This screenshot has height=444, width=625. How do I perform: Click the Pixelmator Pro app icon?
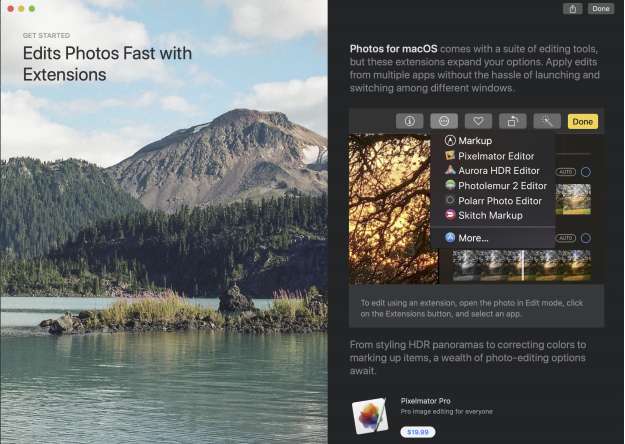tap(369, 416)
